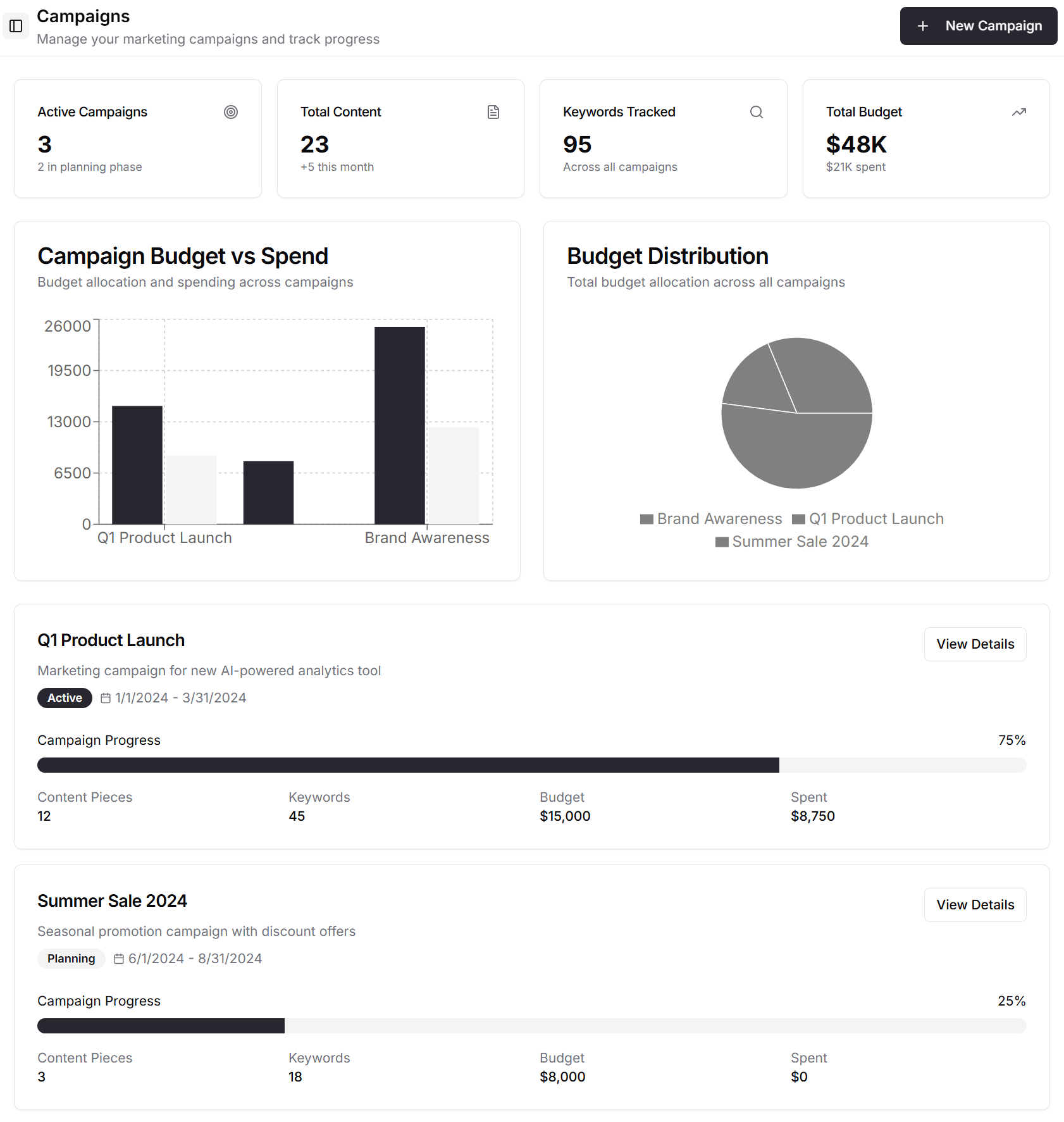Click the search icon in Keywords Tracked
Screen dimensions: 1064x1122
(756, 112)
